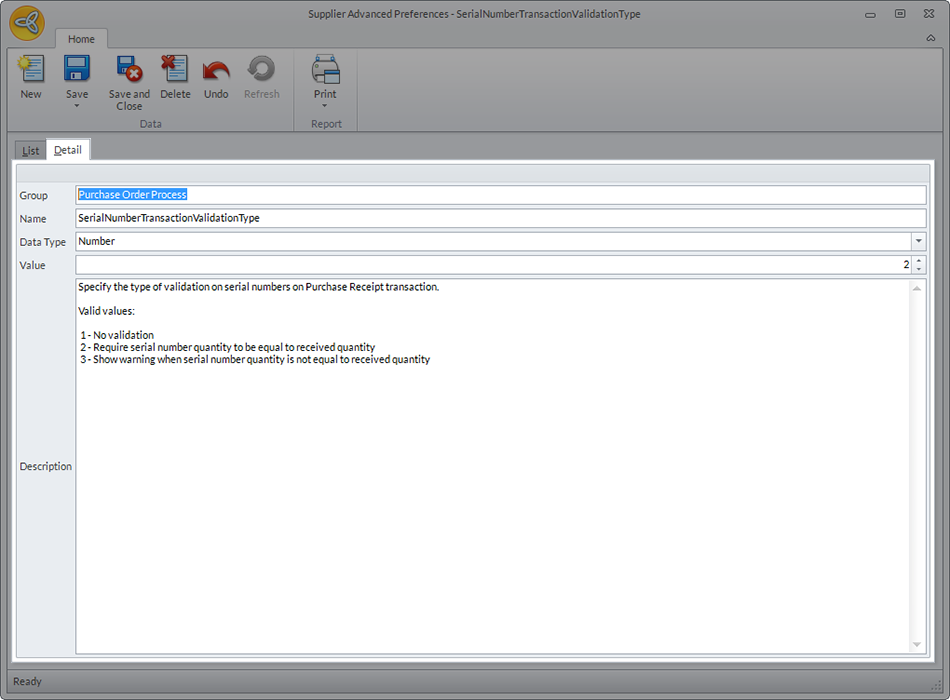Image resolution: width=950 pixels, height=700 pixels.
Task: Click the New record icon
Action: tap(31, 70)
